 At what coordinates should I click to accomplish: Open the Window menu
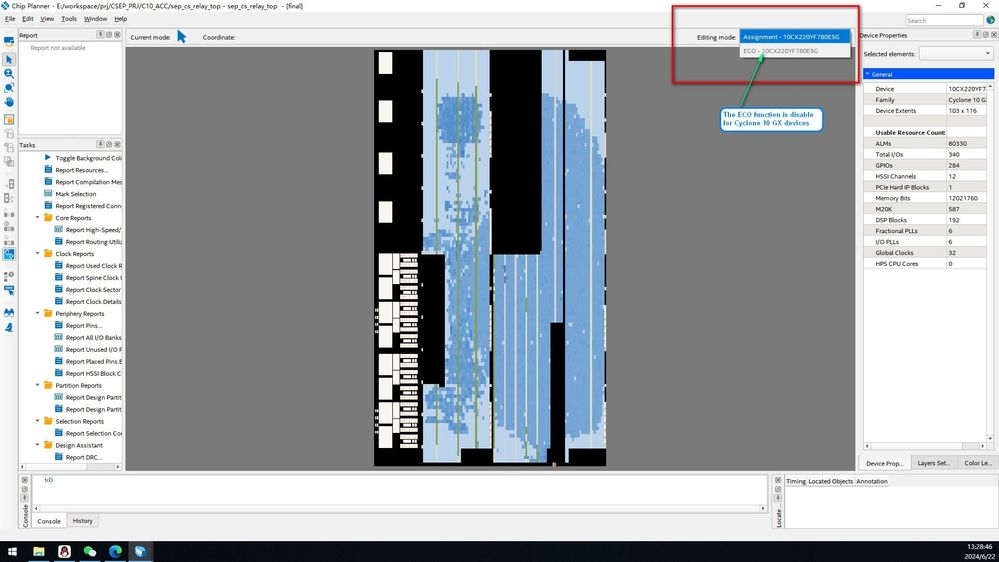coord(96,18)
